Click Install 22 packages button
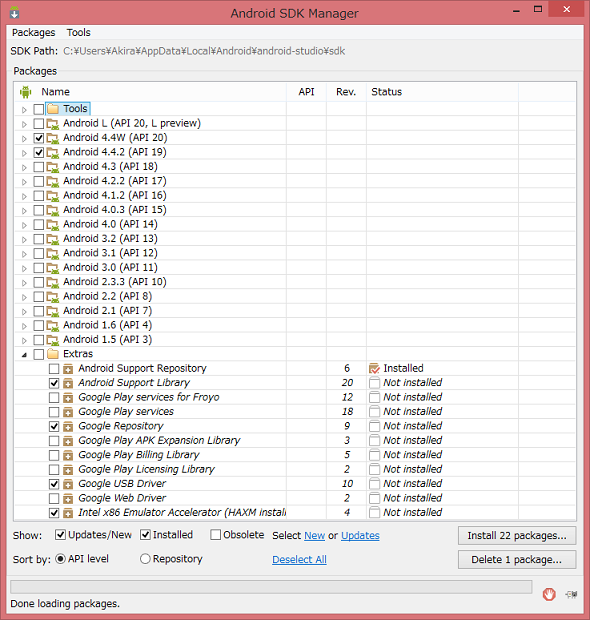 [517, 536]
